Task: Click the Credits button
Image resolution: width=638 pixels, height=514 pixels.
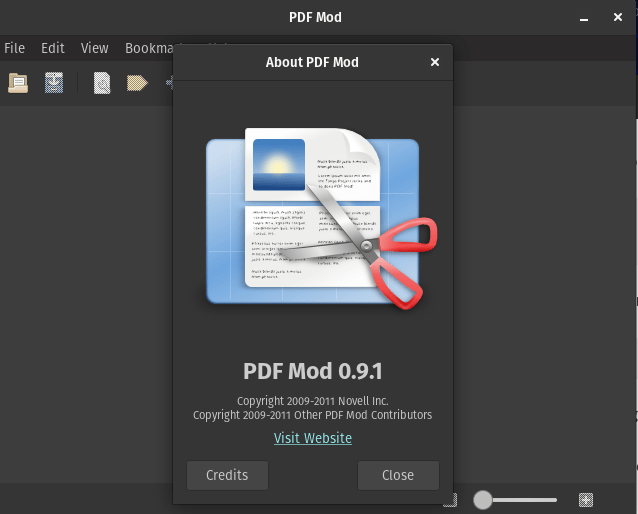Action: (227, 475)
